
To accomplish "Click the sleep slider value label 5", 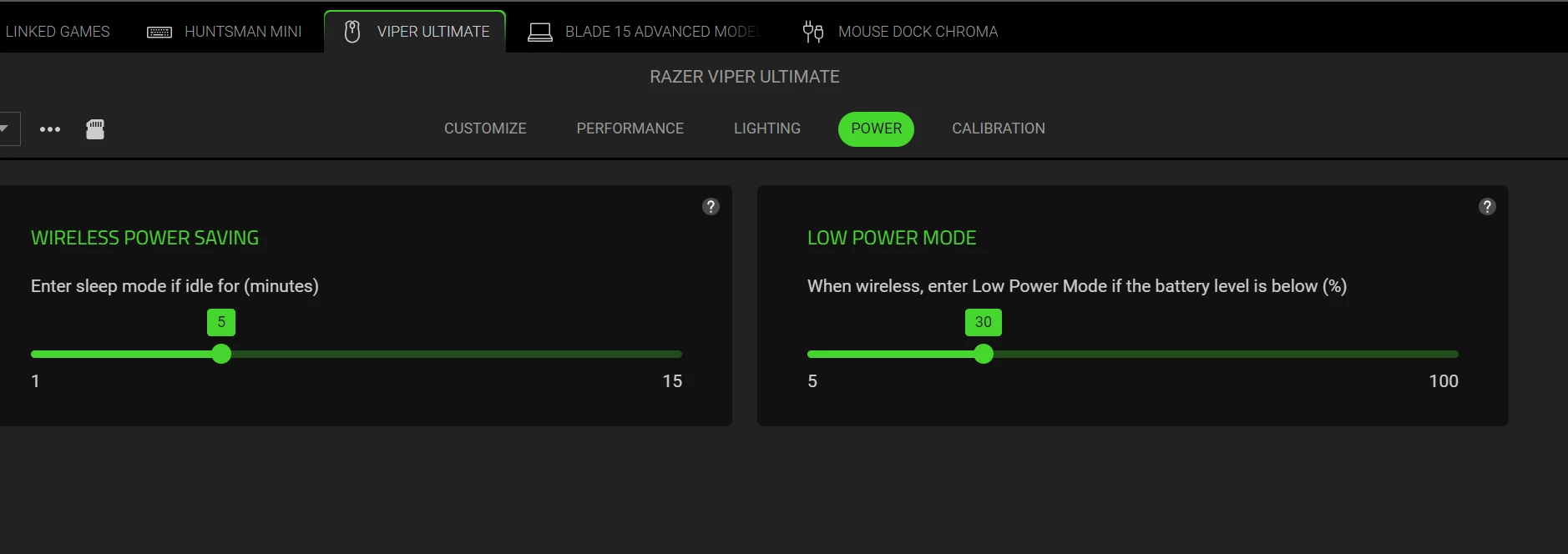I will (221, 322).
